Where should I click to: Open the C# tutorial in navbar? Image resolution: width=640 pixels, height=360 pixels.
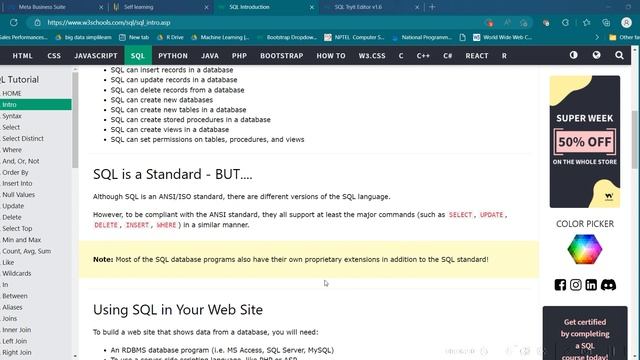tap(447, 56)
